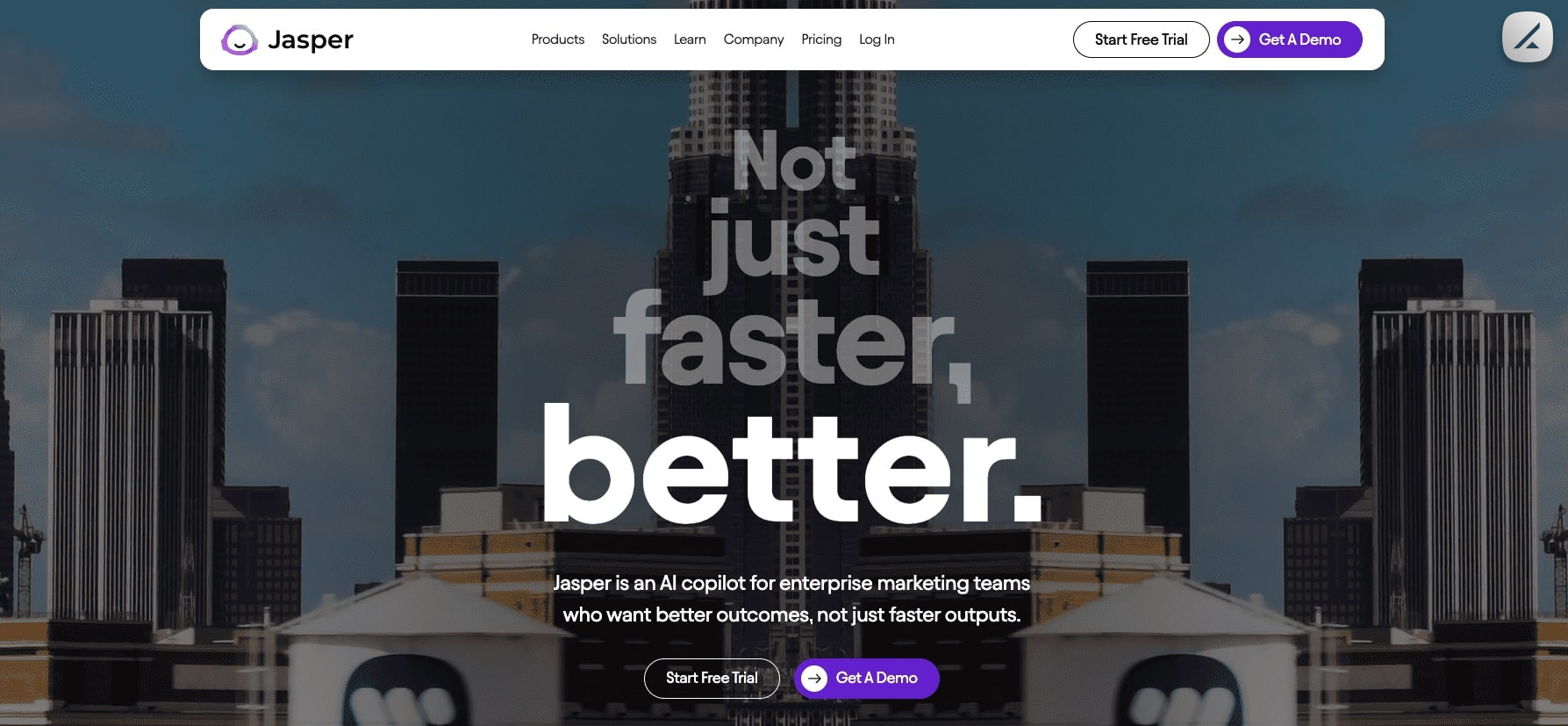1568x726 pixels.
Task: Click arrow circle icon in hero demo button
Action: tap(814, 679)
